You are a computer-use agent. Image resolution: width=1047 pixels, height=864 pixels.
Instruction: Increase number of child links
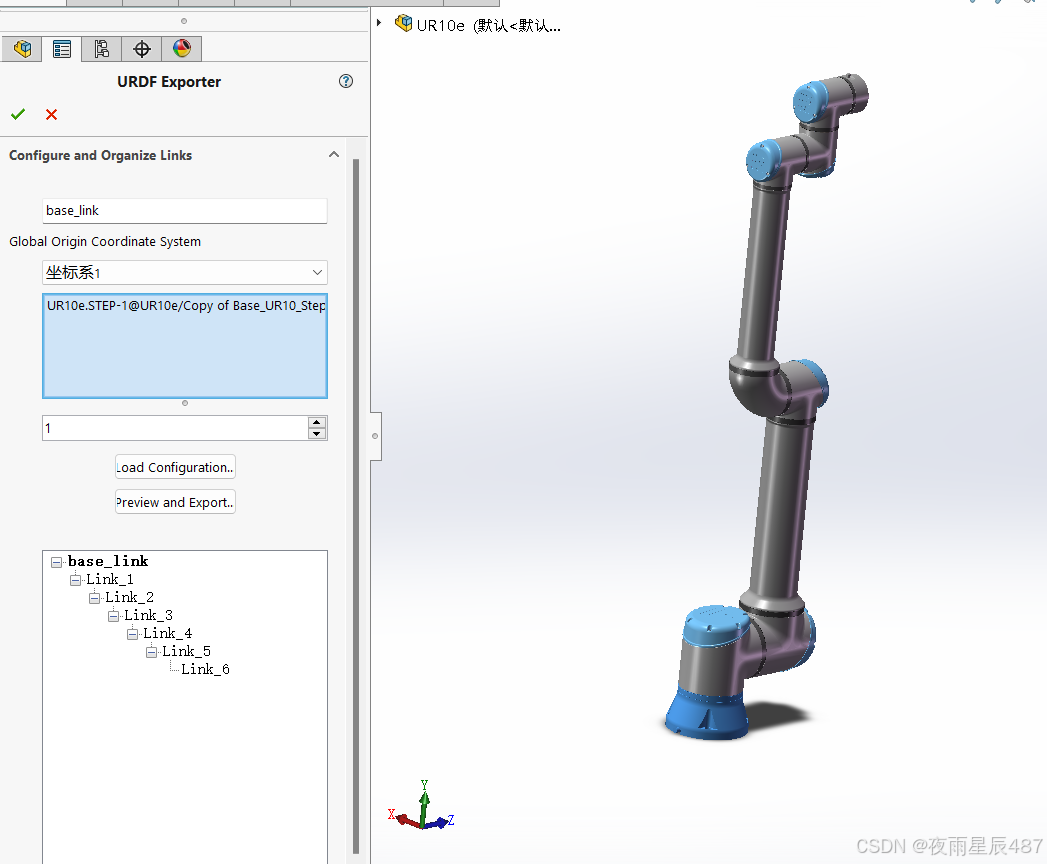click(317, 422)
